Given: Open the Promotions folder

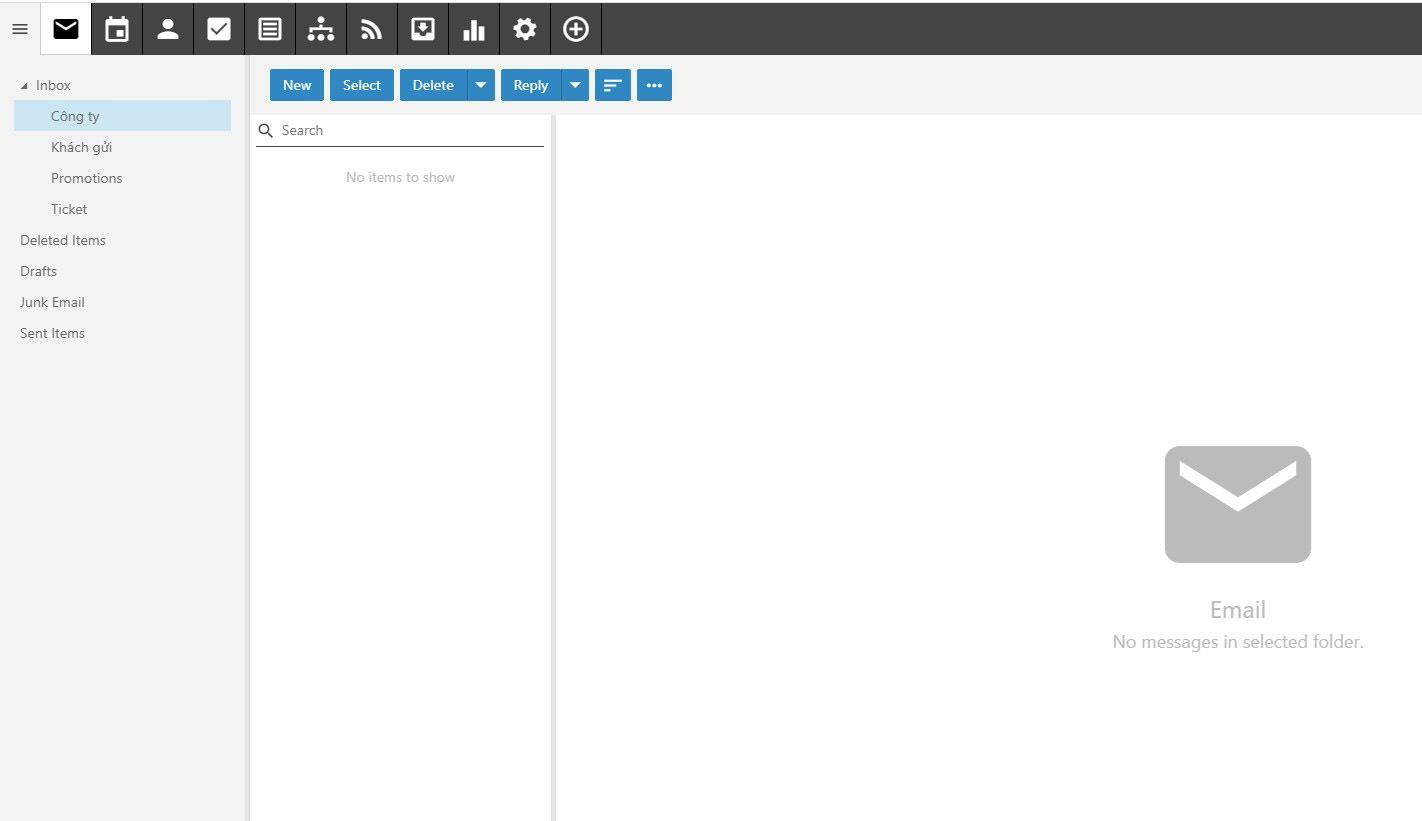Looking at the screenshot, I should (87, 178).
